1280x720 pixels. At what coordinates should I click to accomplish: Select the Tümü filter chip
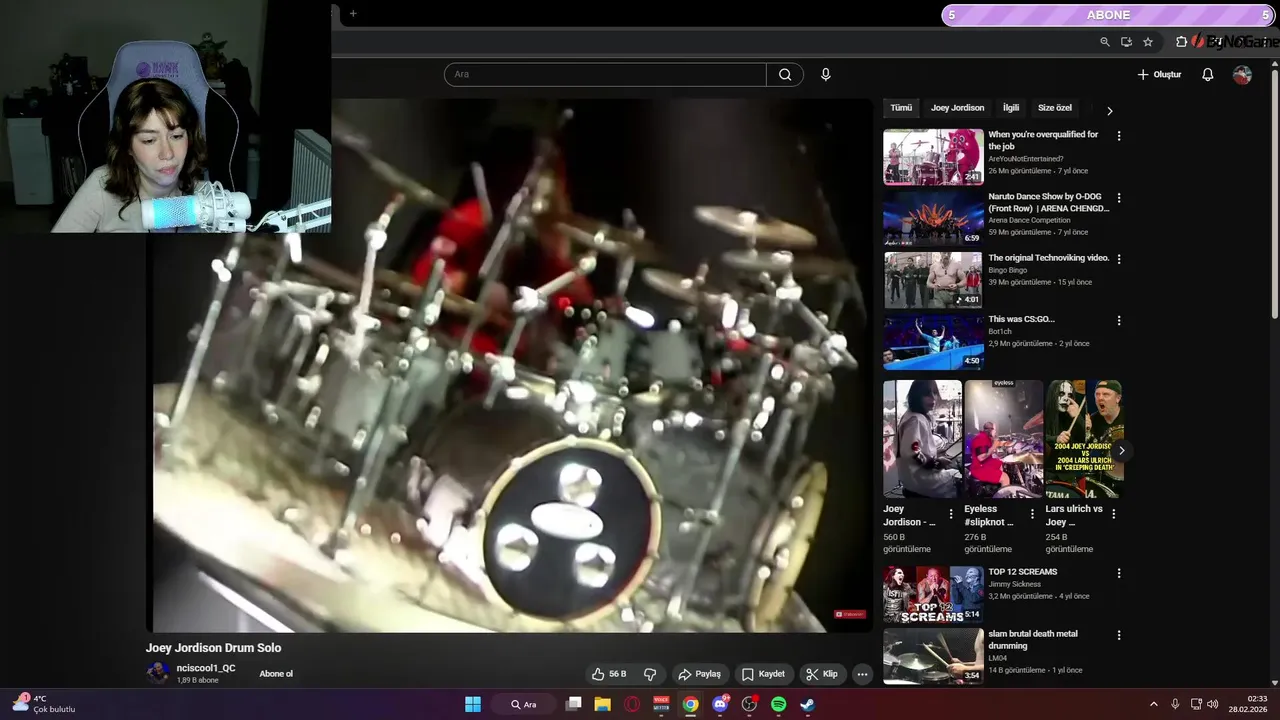[901, 108]
